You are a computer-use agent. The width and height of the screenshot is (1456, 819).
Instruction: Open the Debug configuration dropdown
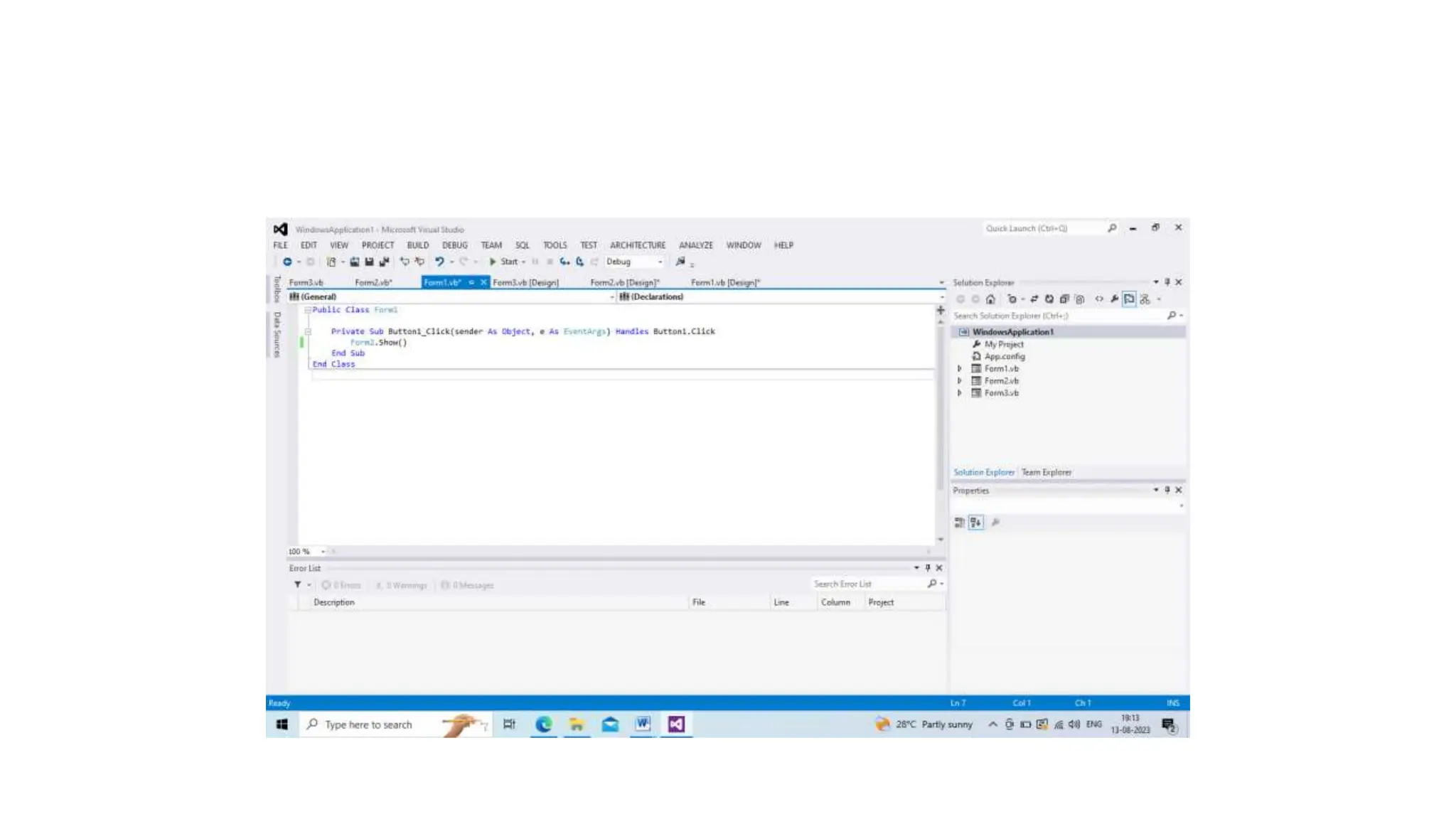click(x=634, y=262)
